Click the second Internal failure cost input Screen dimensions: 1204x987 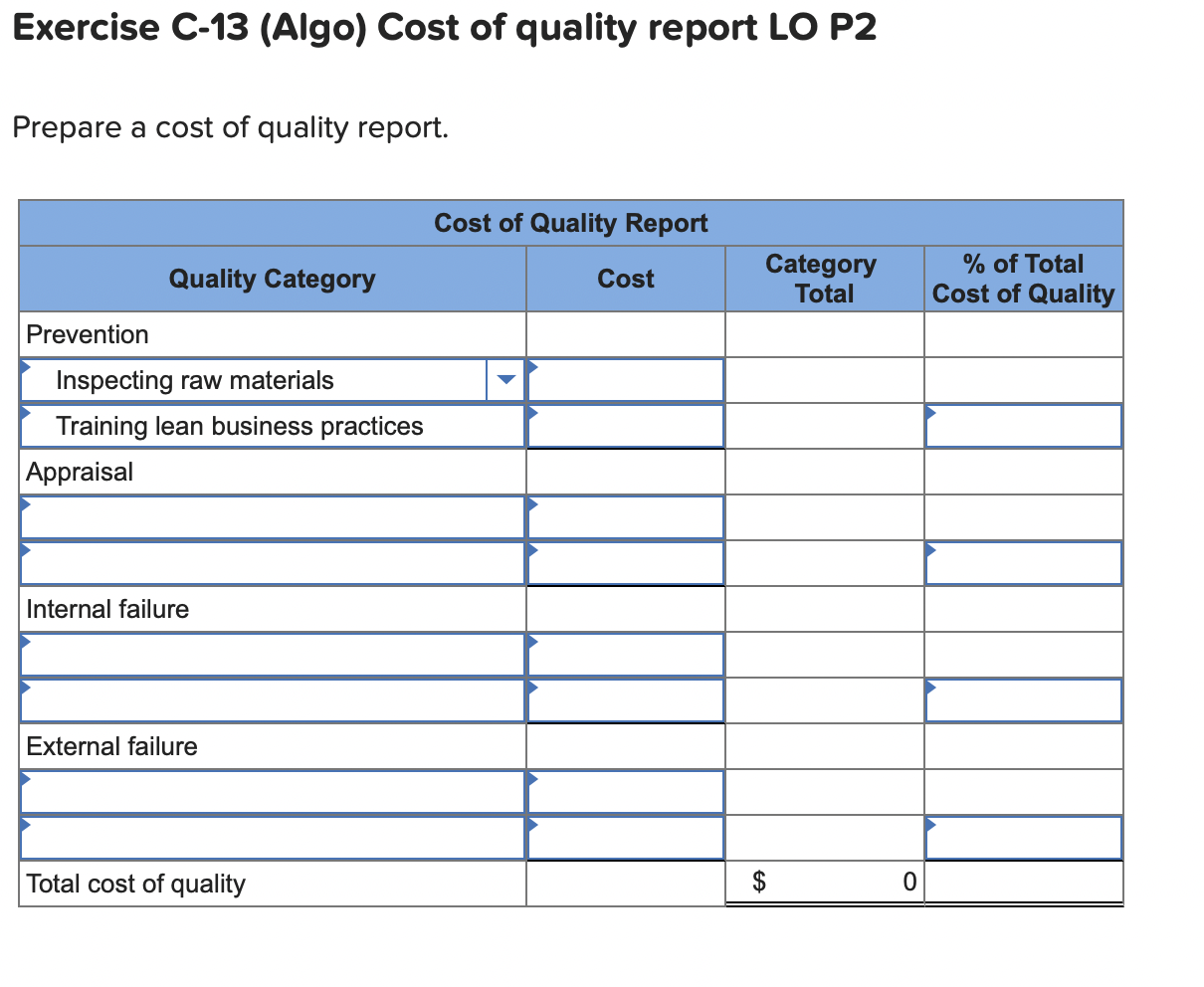pyautogui.click(x=625, y=699)
